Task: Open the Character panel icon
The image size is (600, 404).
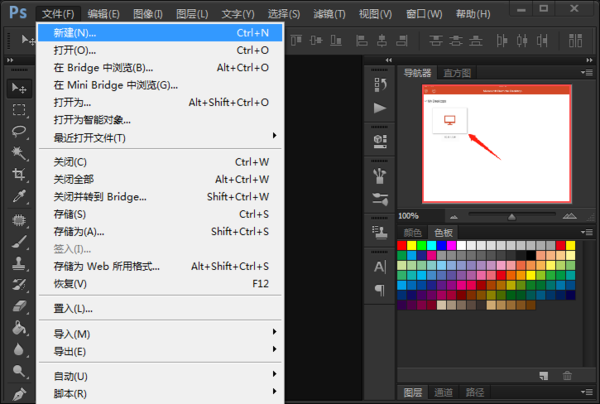Action: pyautogui.click(x=380, y=267)
